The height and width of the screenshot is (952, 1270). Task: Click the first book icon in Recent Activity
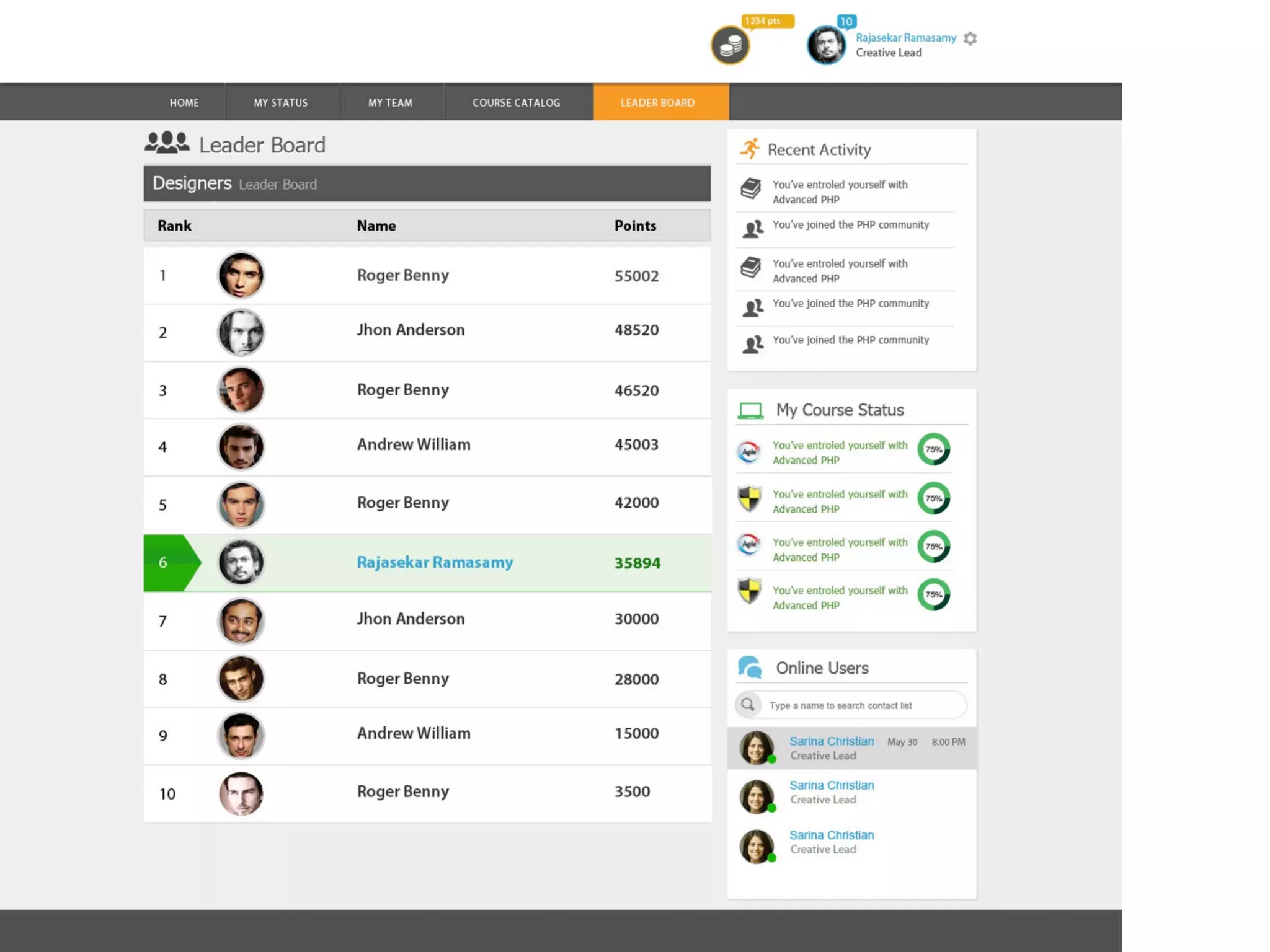[x=751, y=188]
